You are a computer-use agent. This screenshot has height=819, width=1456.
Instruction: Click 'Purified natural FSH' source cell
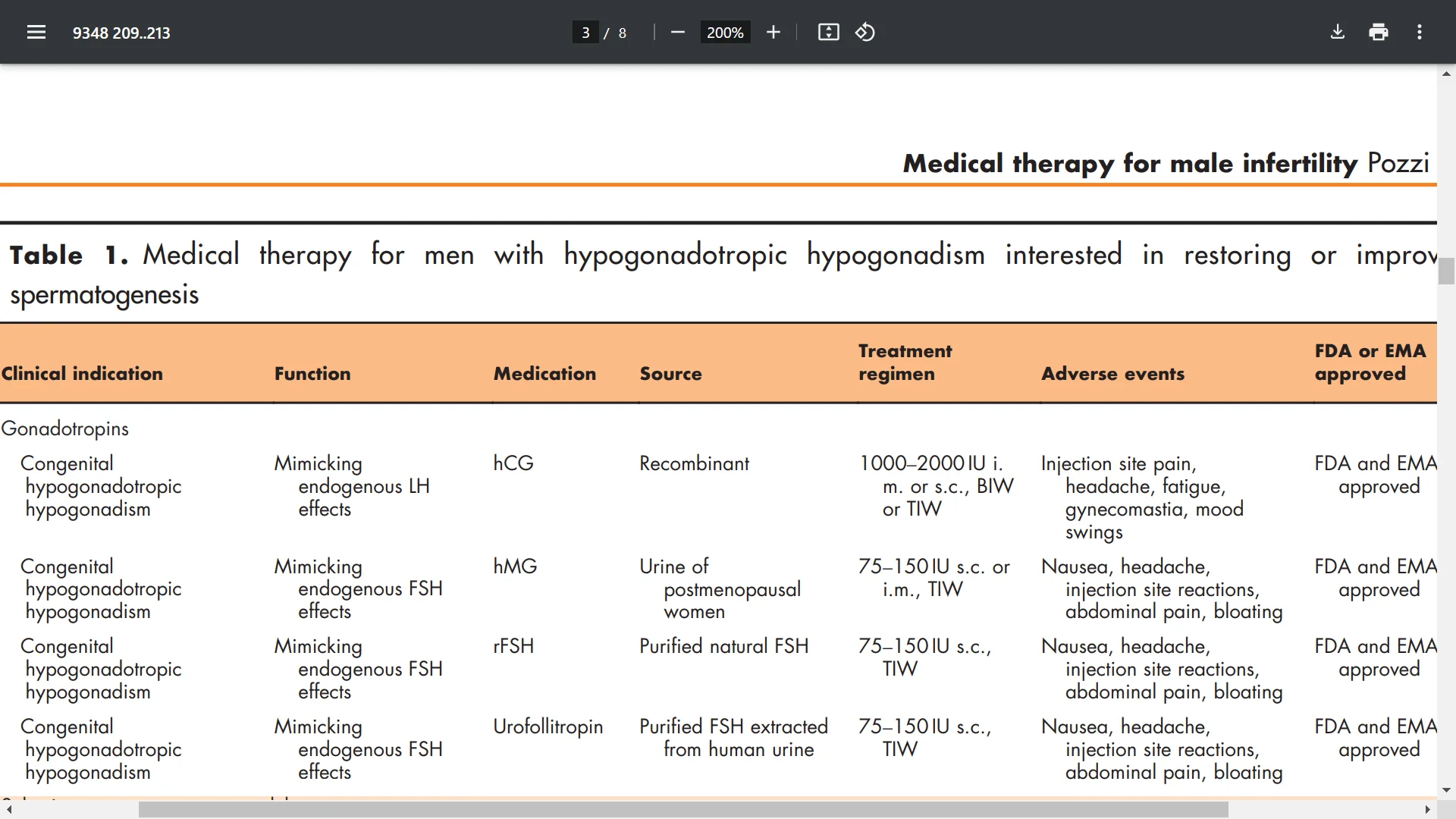[x=724, y=646]
